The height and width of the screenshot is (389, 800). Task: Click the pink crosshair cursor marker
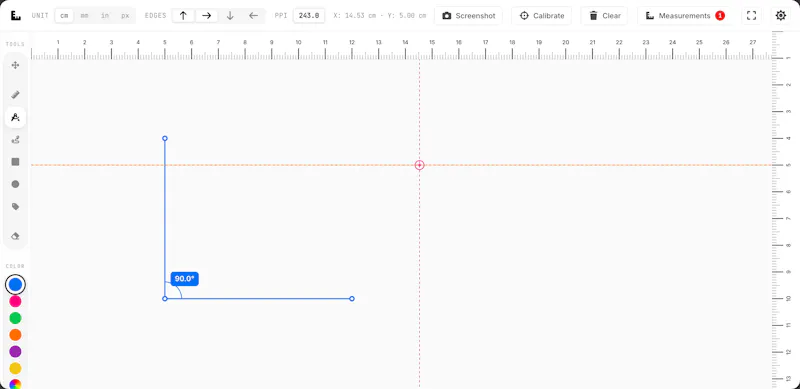(x=419, y=165)
